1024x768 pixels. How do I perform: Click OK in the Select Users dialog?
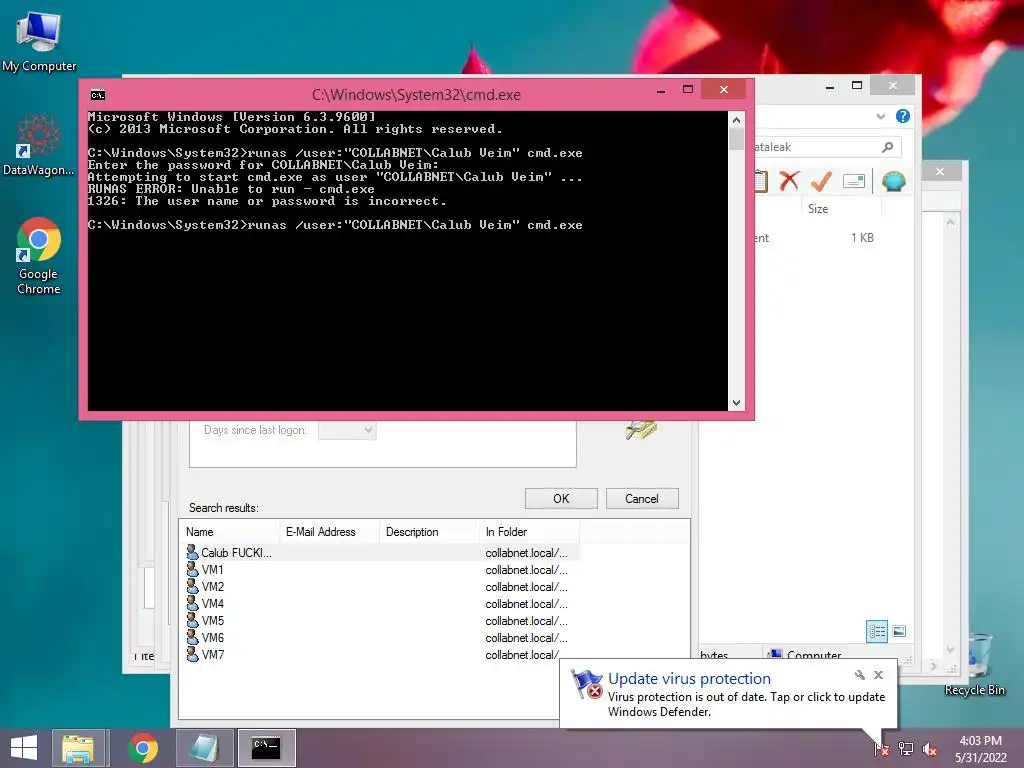(x=561, y=498)
